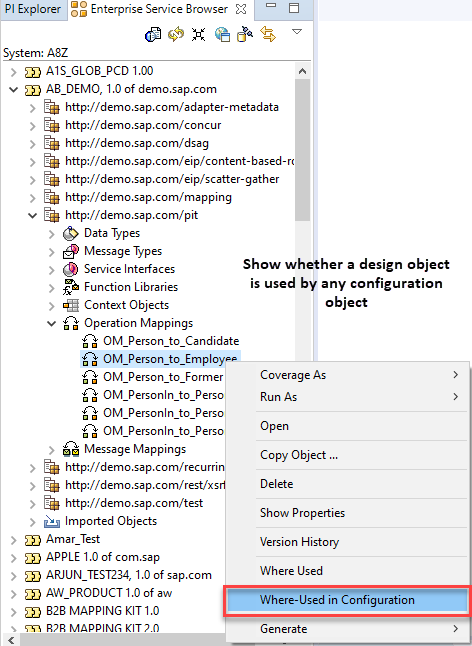Viewport: 472px width, 646px height.
Task: Select the Enterprise Service Browser tab
Action: click(x=159, y=9)
